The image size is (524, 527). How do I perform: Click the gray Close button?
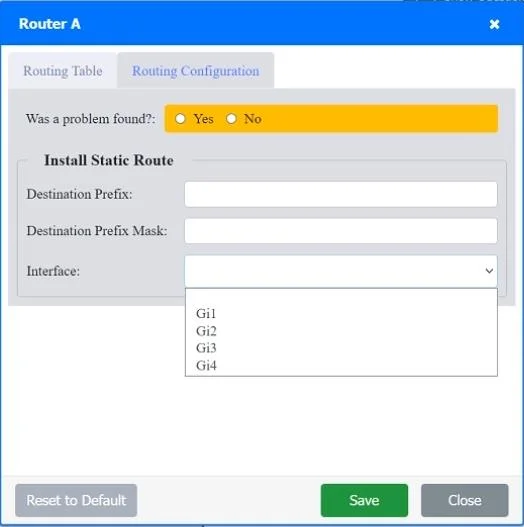tap(465, 500)
